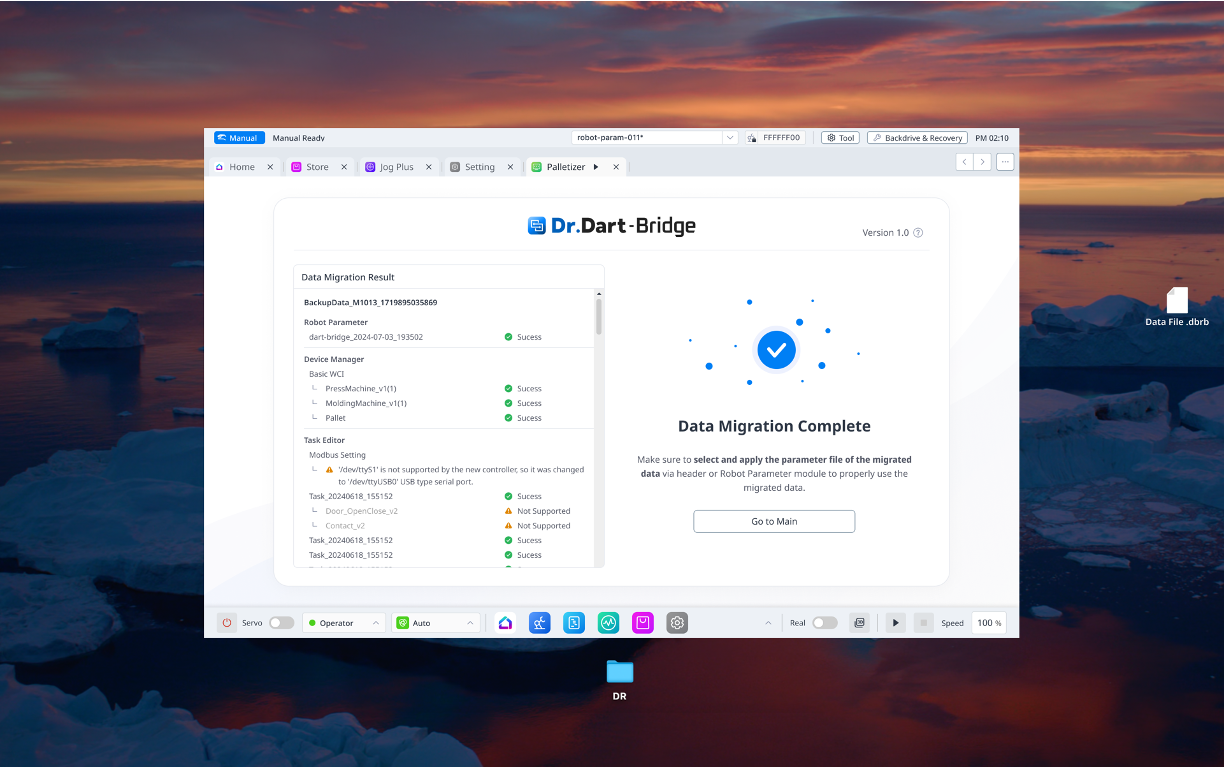Screen dimensions: 1224x768
Task: Open the Task Editor dock icon
Action: click(574, 623)
